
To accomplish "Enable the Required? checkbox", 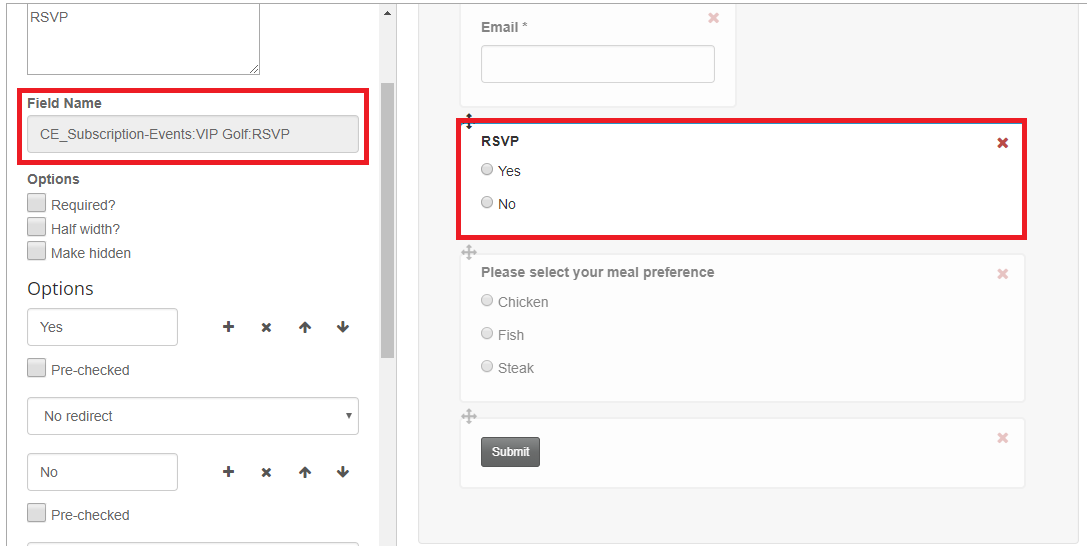I will coord(37,203).
